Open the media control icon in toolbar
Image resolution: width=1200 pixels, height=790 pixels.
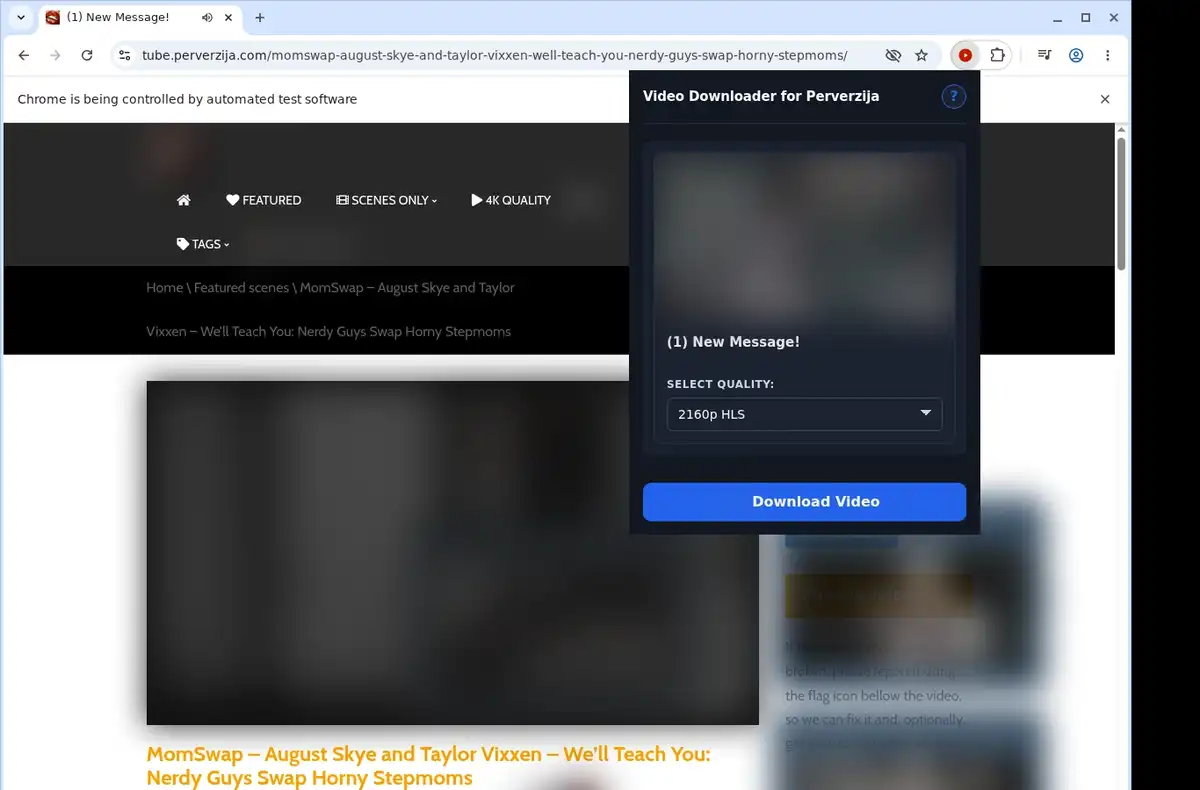click(x=1044, y=56)
